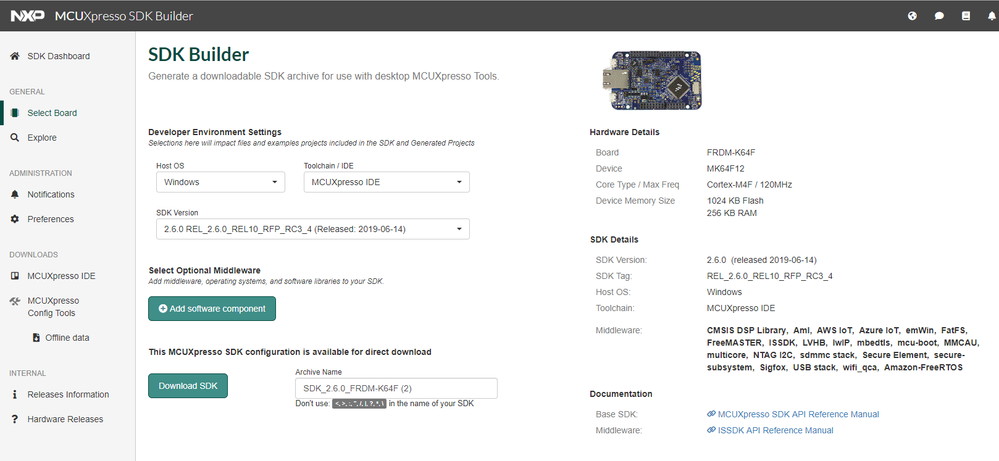999x461 pixels.
Task: Click the SDK Version value 2.6.0 released 2019-06-14
Action: tap(761, 260)
